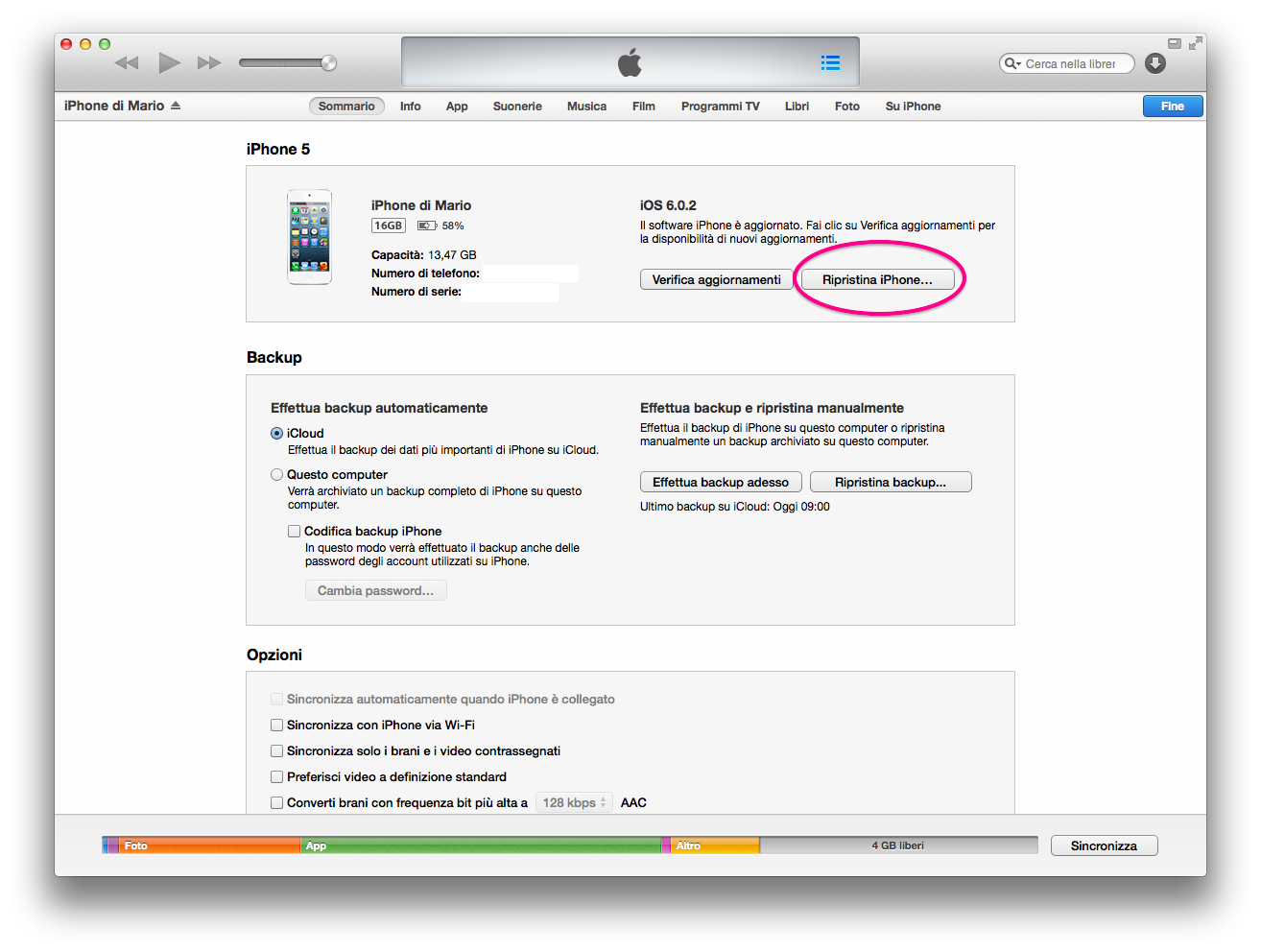Click Ripristina iPhone button

(x=877, y=280)
